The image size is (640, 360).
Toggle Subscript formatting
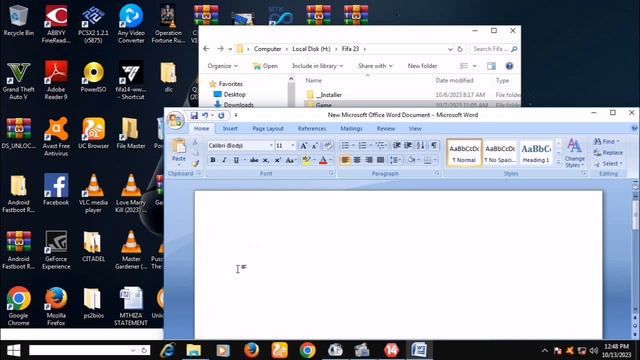[x=266, y=160]
